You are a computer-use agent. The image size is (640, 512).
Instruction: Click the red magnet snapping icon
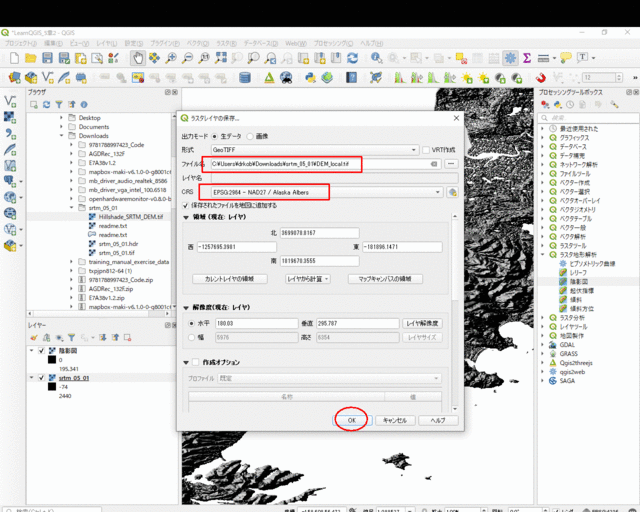click(x=541, y=77)
